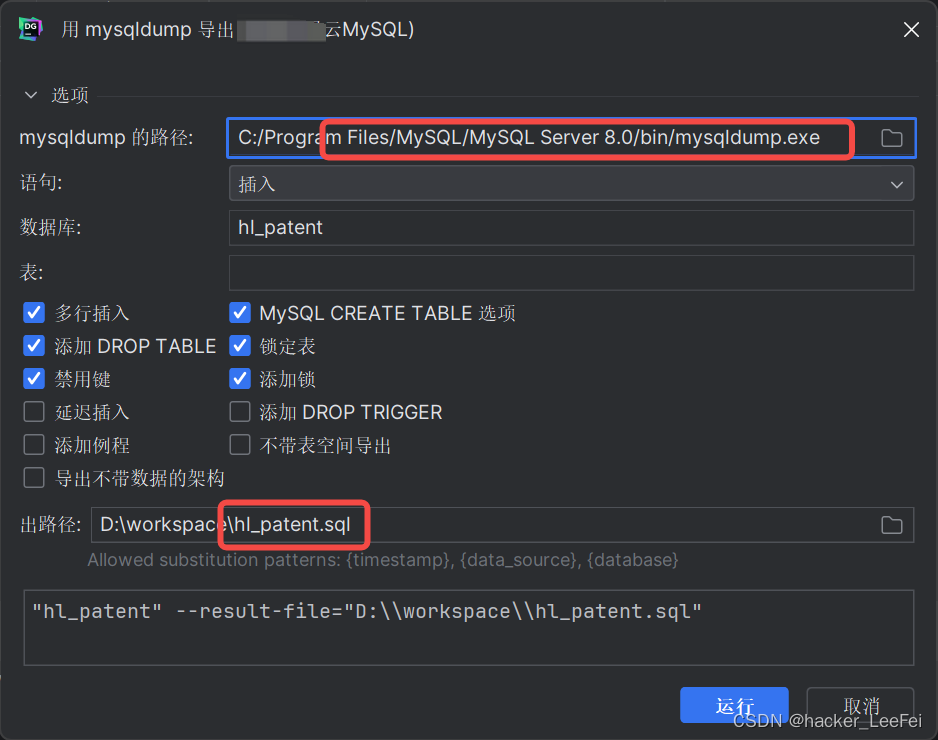Collapse the 选项 section
Screen dimensions: 938x740
pos(30,94)
